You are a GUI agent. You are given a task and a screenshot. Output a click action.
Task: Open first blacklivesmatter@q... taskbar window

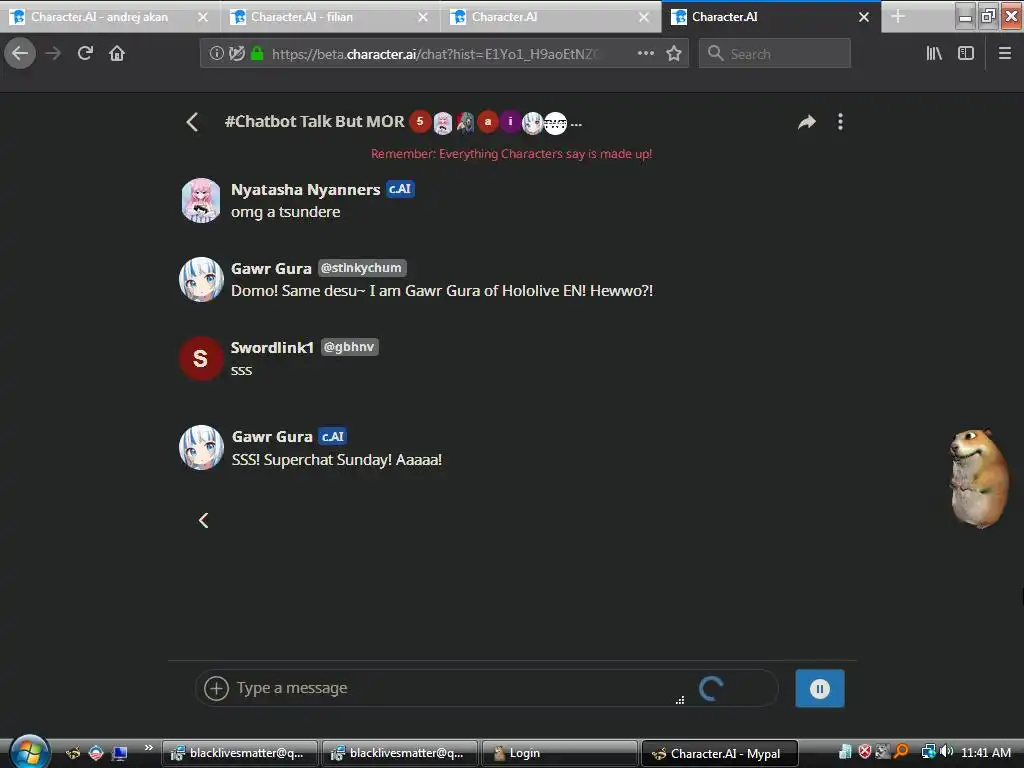240,754
